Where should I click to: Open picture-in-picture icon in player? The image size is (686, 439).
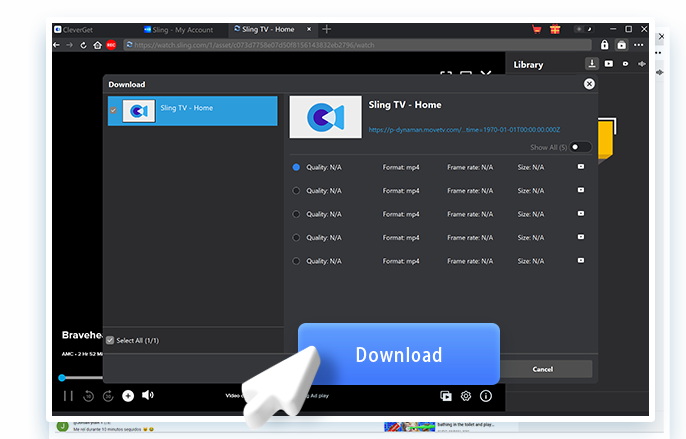(446, 396)
